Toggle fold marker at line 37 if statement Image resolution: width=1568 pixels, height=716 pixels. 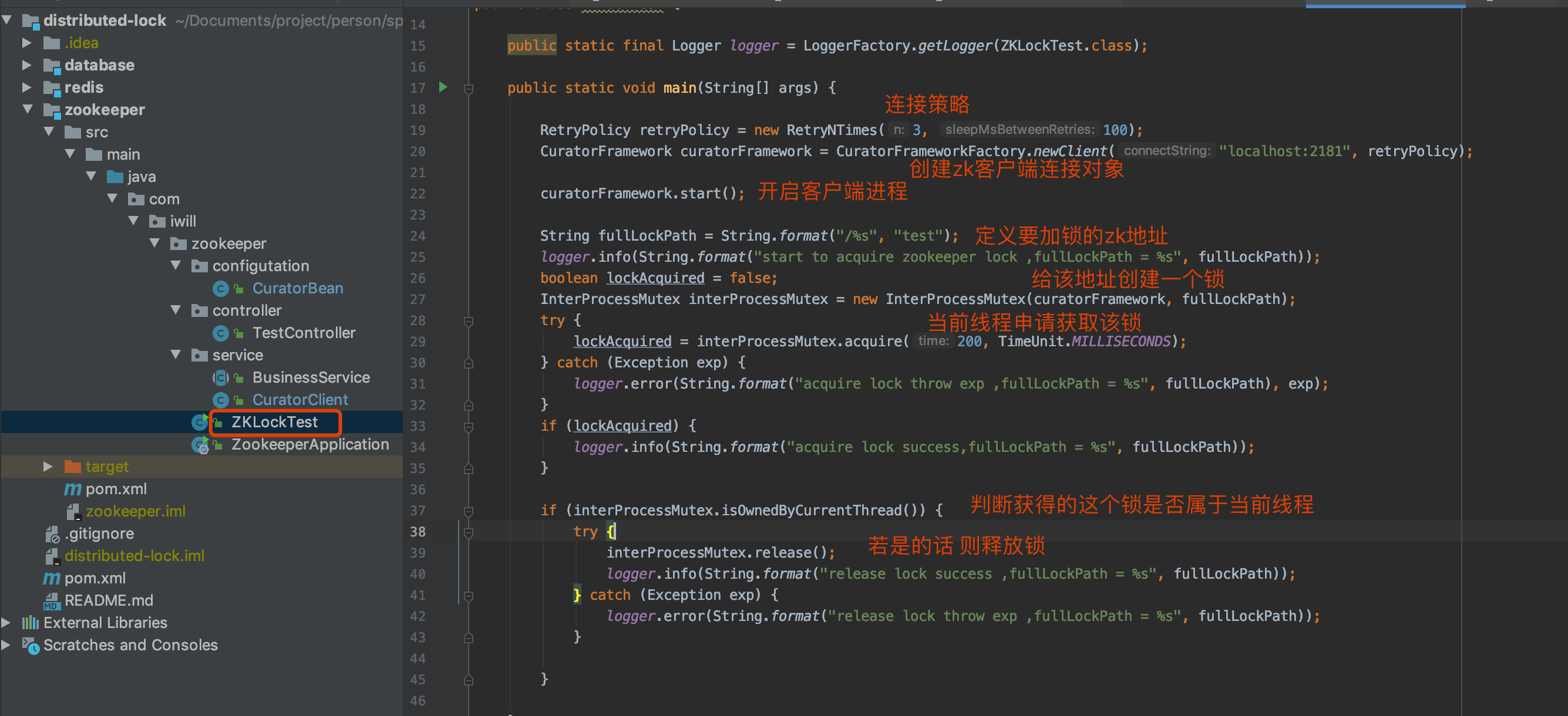pyautogui.click(x=468, y=511)
